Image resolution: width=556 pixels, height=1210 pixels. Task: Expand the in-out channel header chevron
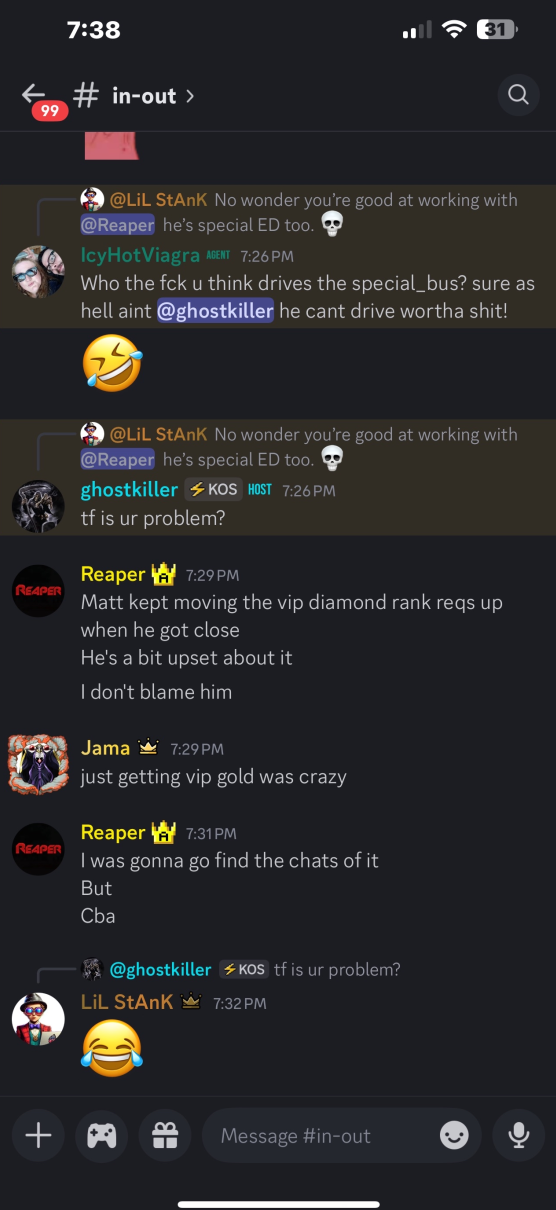click(x=190, y=96)
